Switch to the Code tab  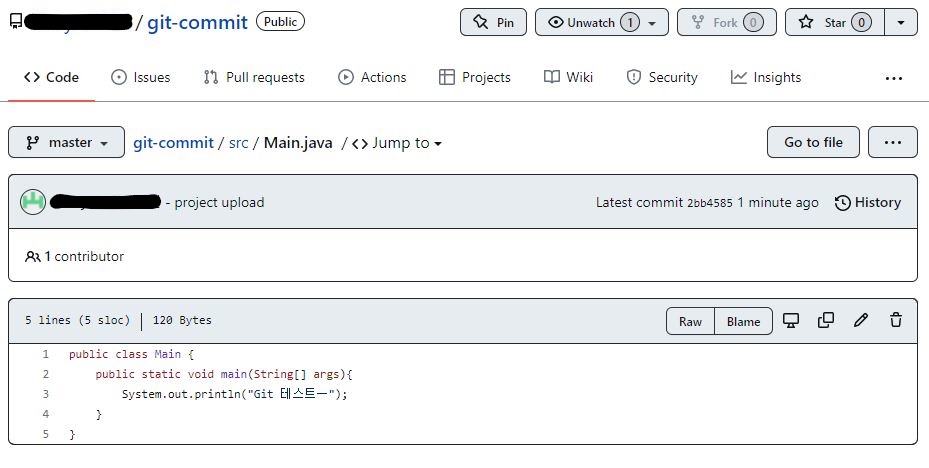(52, 78)
